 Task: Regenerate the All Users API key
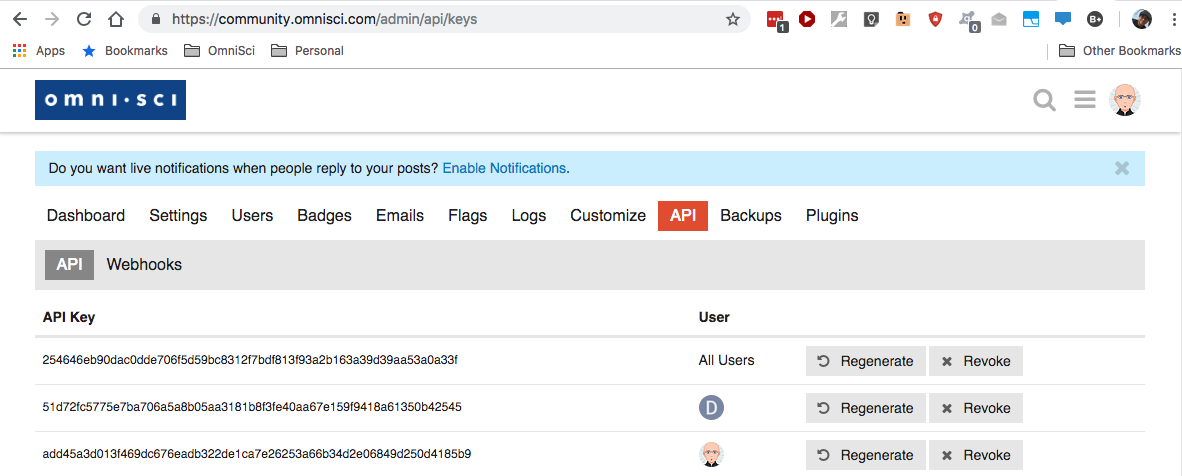[865, 361]
